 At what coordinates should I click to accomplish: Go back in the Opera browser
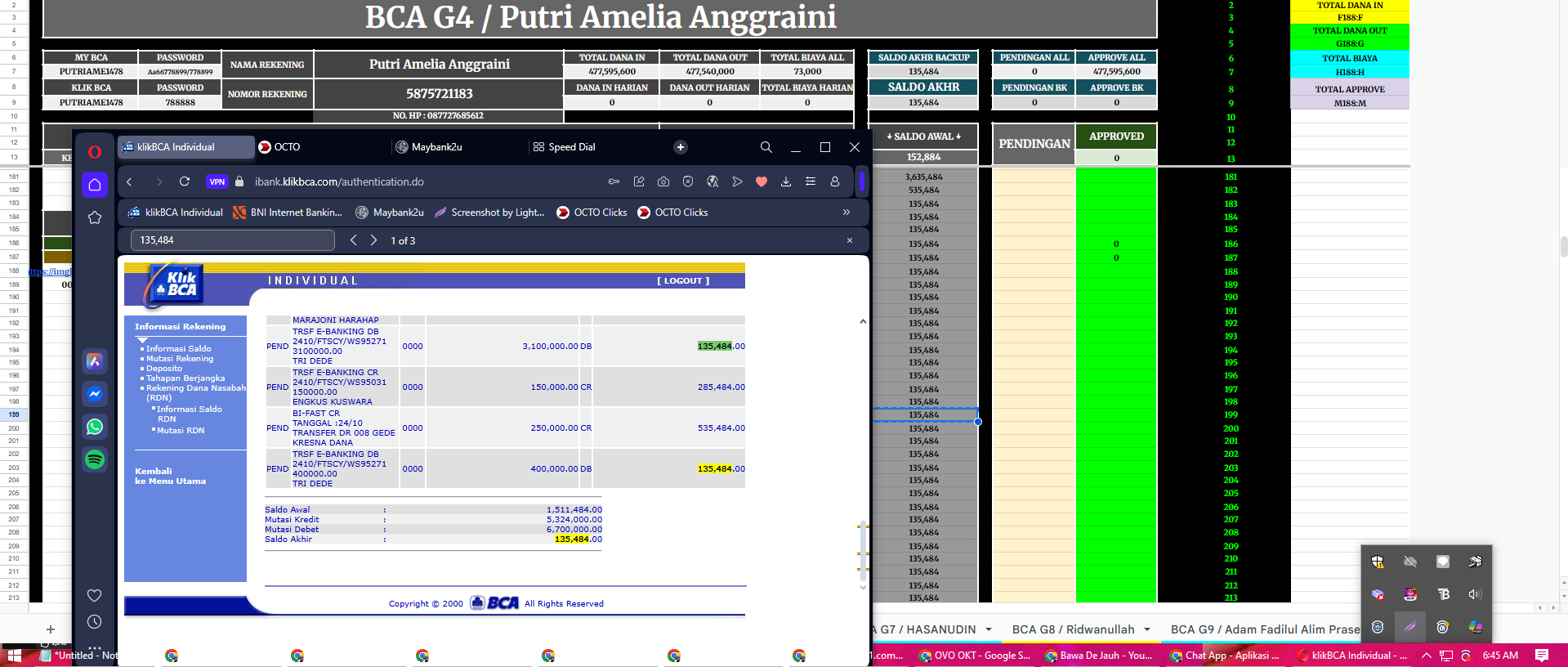pyautogui.click(x=129, y=181)
